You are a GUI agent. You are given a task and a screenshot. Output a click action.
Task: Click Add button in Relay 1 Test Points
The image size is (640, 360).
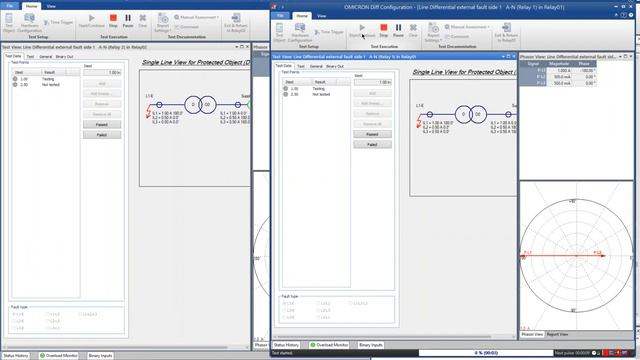tap(372, 93)
